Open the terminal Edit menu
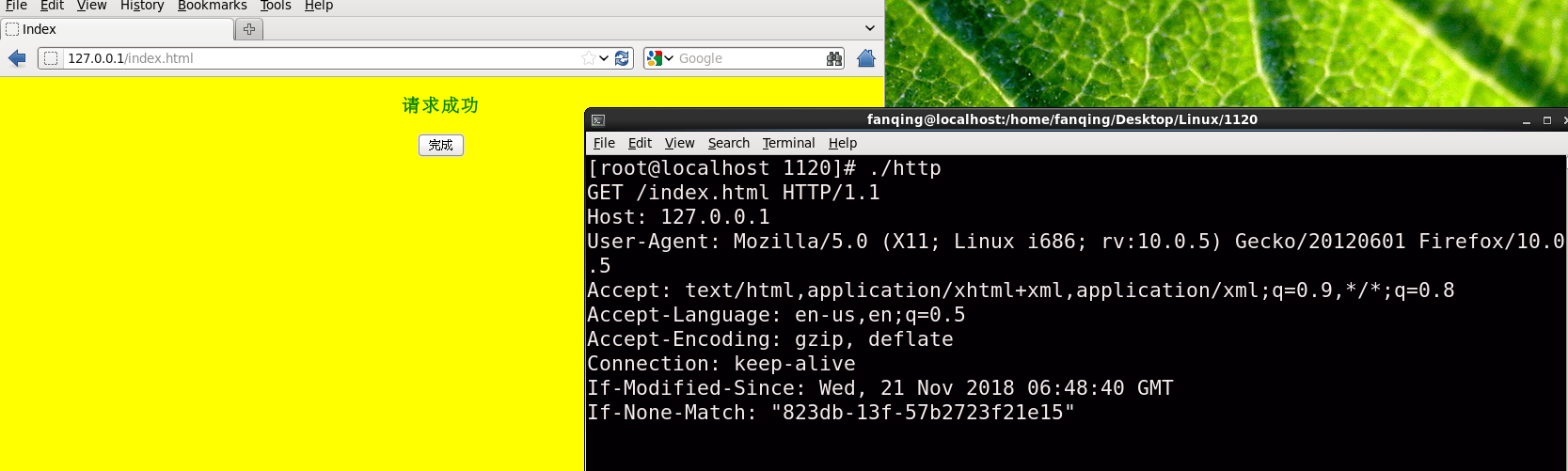This screenshot has height=471, width=1568. (x=640, y=143)
